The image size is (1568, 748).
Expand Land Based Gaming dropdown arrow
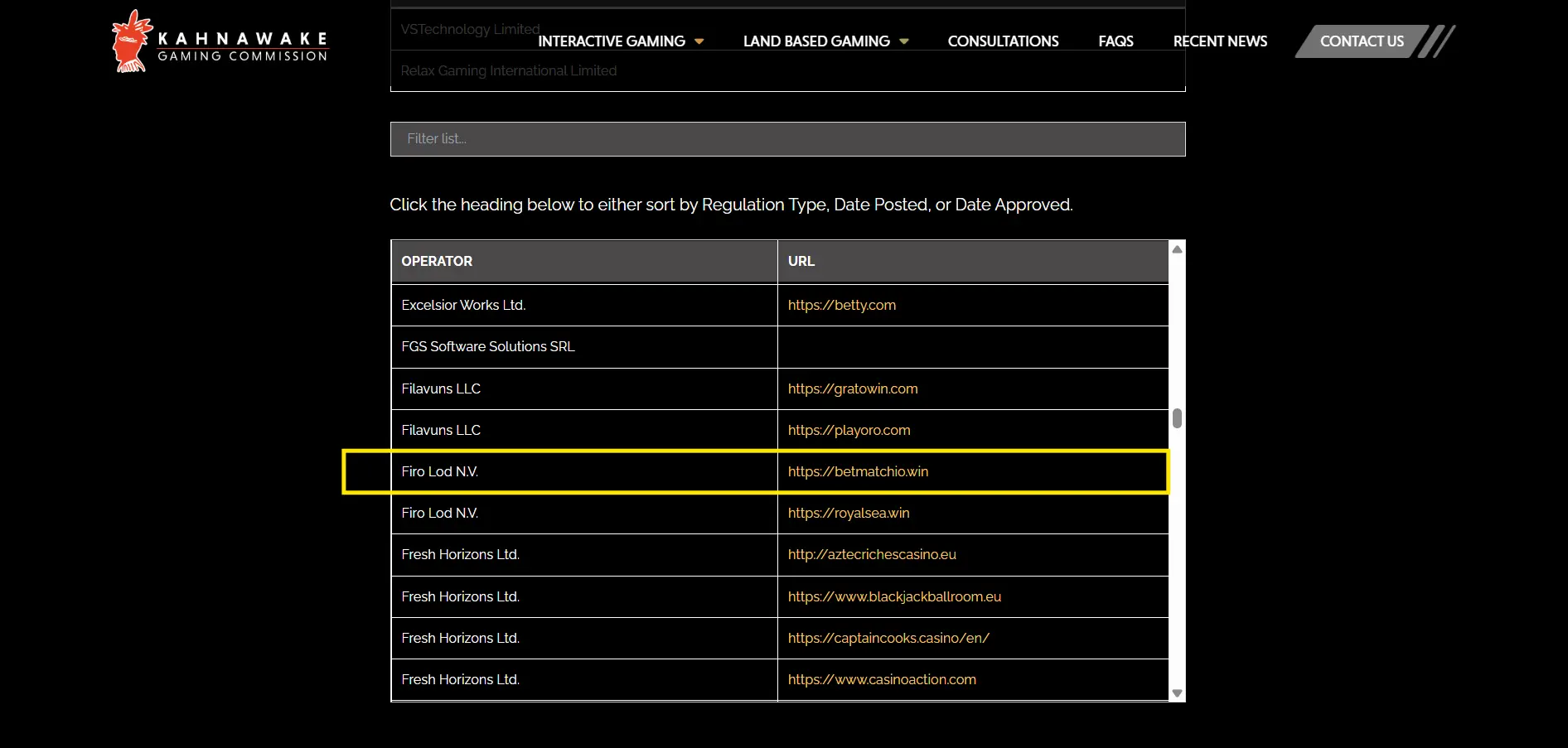point(904,41)
